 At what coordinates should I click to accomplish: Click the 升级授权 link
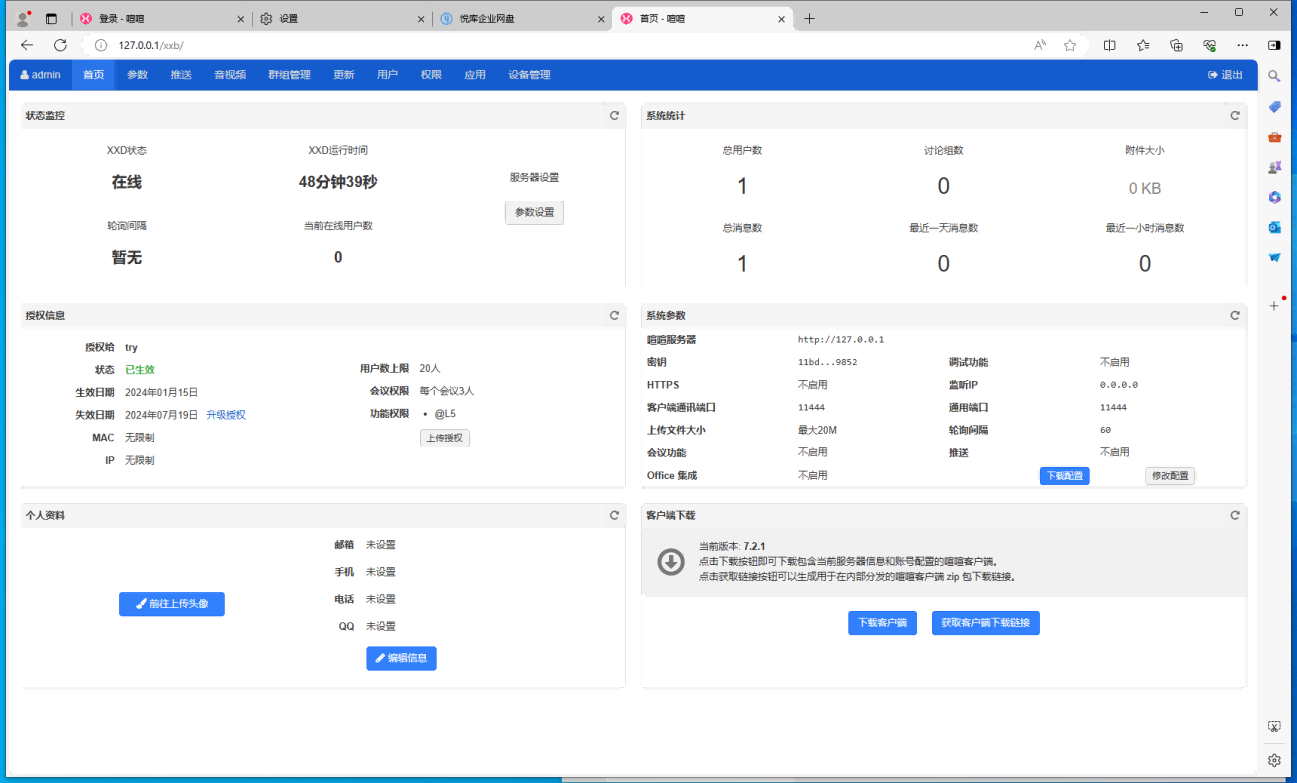pos(226,415)
